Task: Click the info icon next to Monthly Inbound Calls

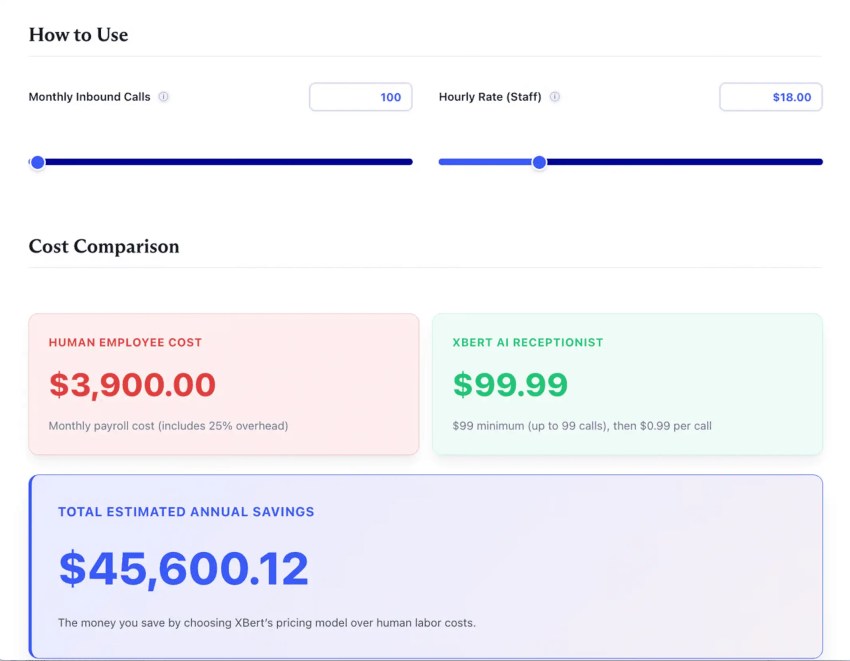Action: pyautogui.click(x=163, y=97)
